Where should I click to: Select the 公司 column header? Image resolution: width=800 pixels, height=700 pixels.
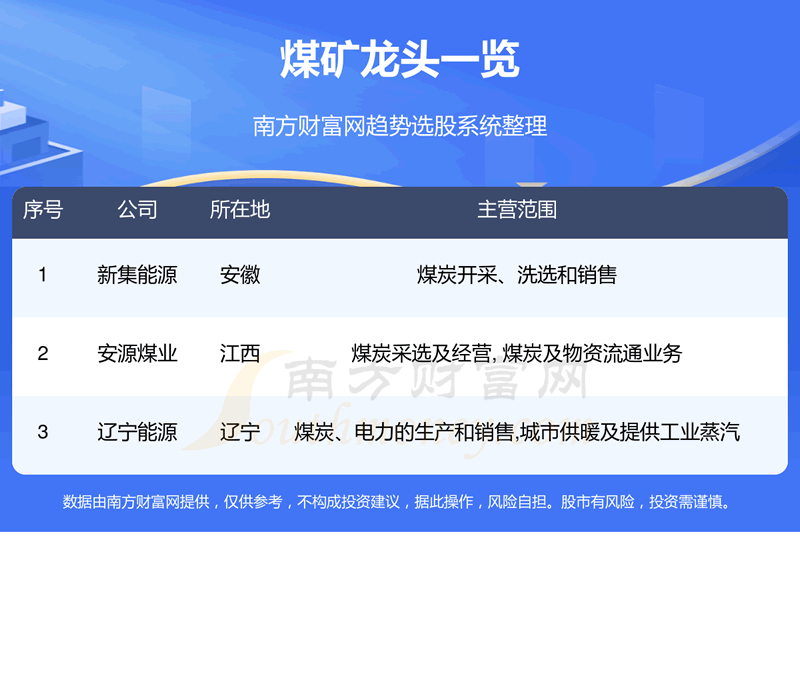tap(137, 210)
